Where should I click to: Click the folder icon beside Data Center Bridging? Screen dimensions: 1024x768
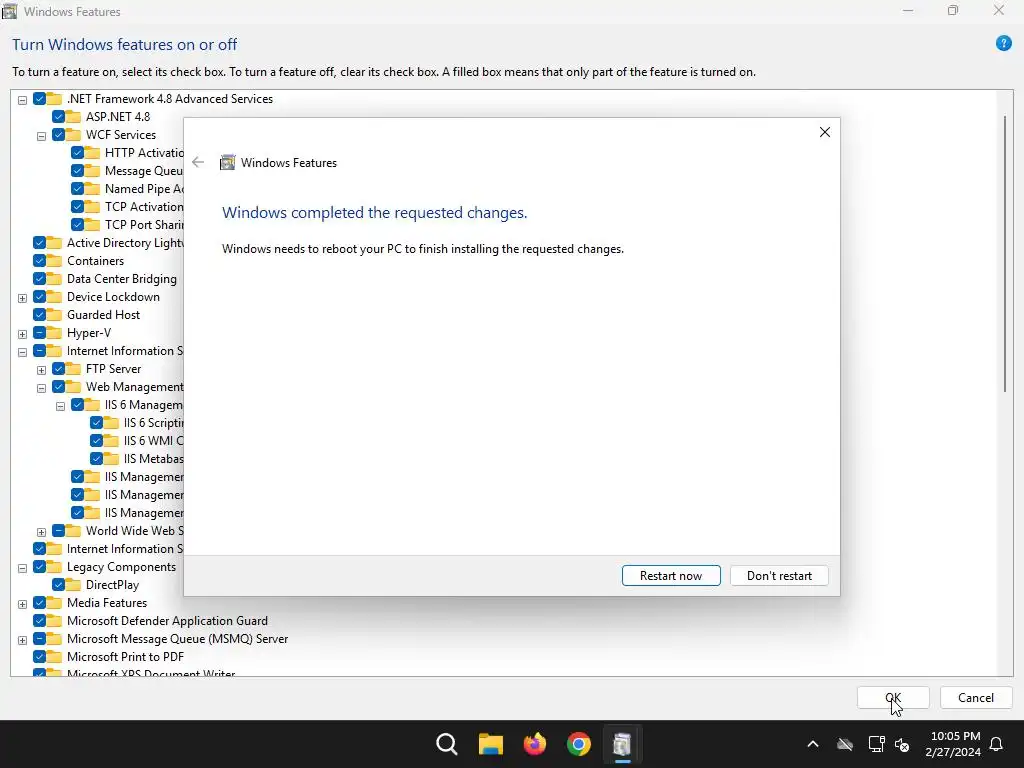click(x=55, y=279)
